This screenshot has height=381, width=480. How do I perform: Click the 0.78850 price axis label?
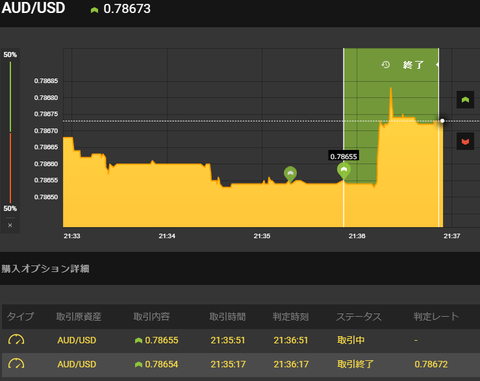tap(46, 197)
